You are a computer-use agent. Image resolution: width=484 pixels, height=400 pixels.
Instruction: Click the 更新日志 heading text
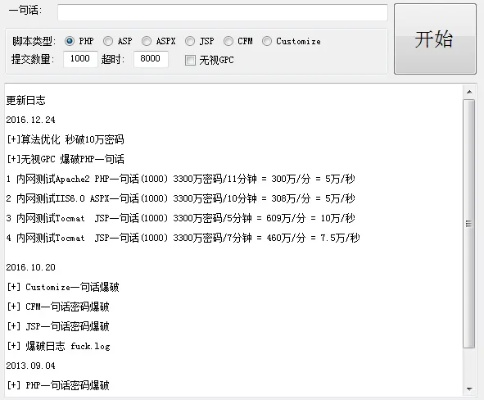tap(26, 100)
